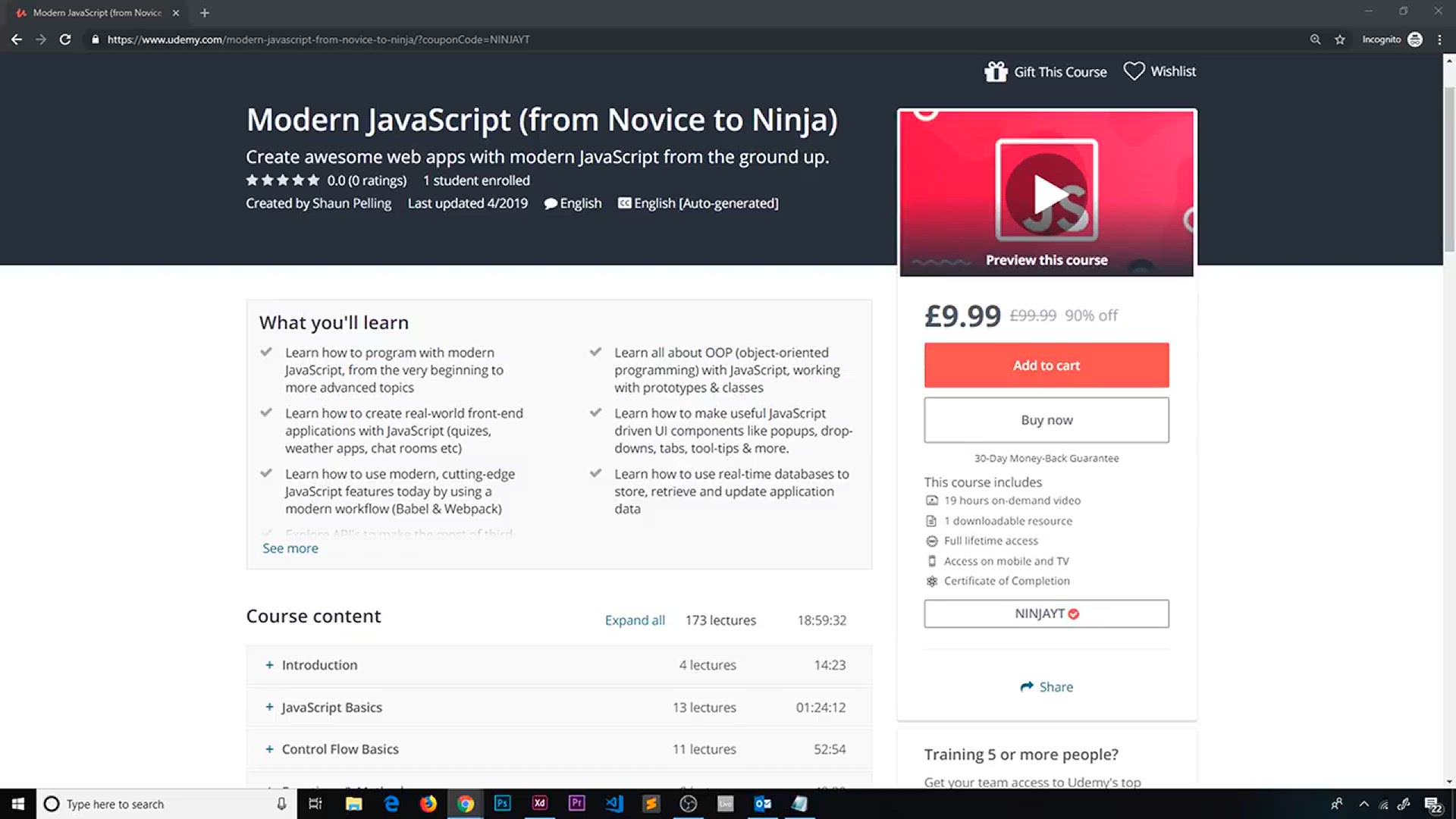Open the notification center icon

[1432, 804]
